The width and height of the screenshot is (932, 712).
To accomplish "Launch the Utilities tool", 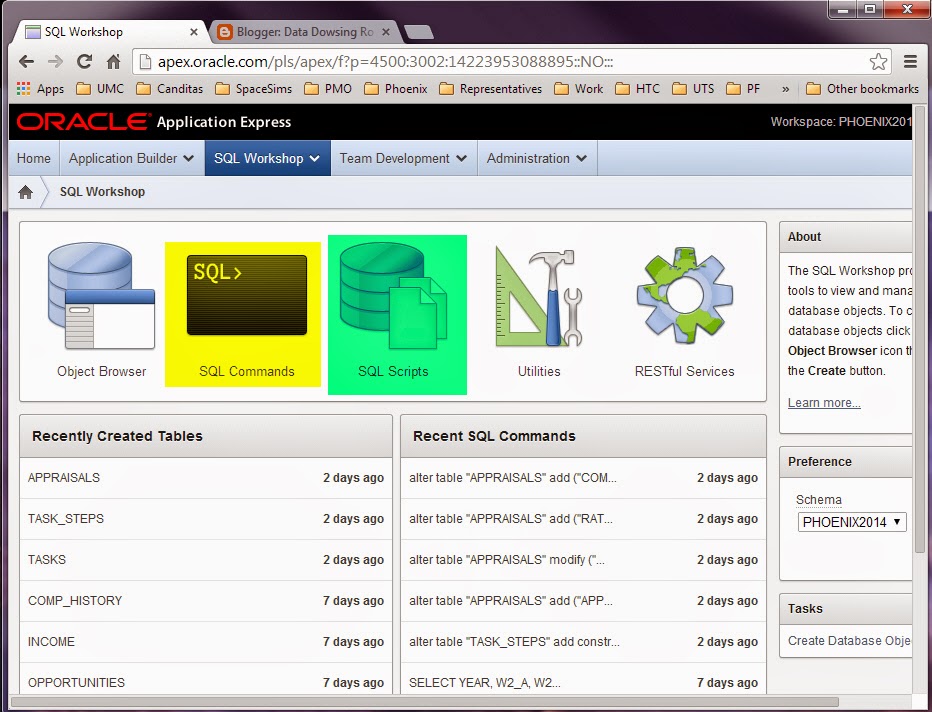I will [539, 295].
